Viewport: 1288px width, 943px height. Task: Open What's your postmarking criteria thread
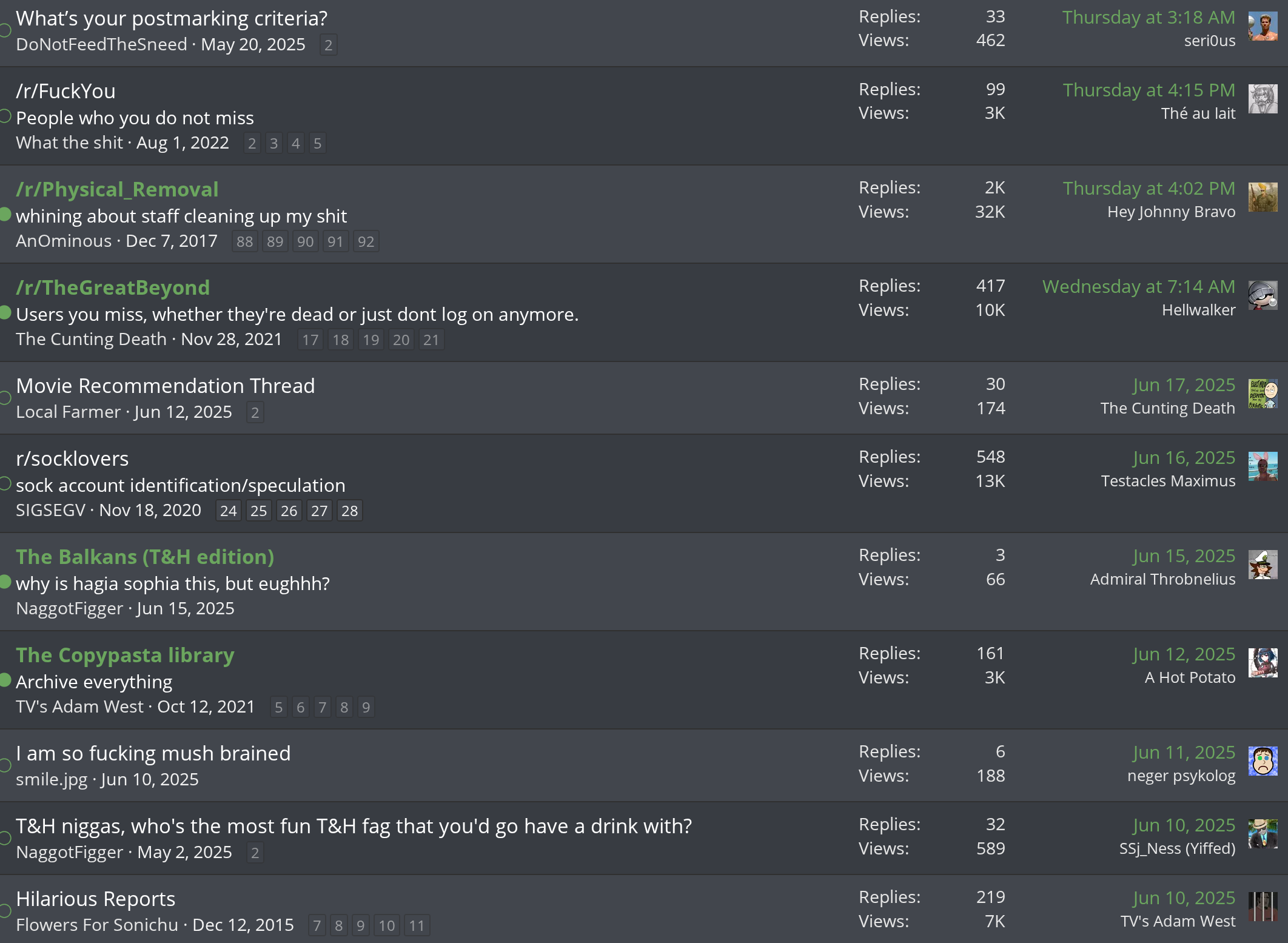coord(172,18)
